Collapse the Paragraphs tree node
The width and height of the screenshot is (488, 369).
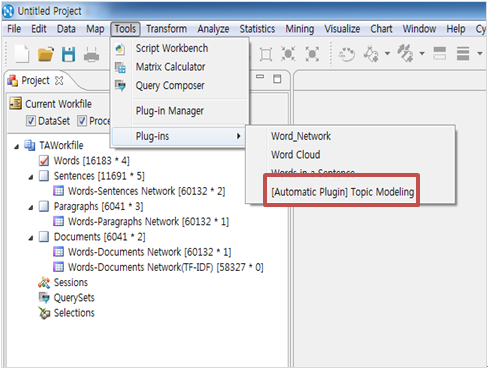(x=31, y=207)
